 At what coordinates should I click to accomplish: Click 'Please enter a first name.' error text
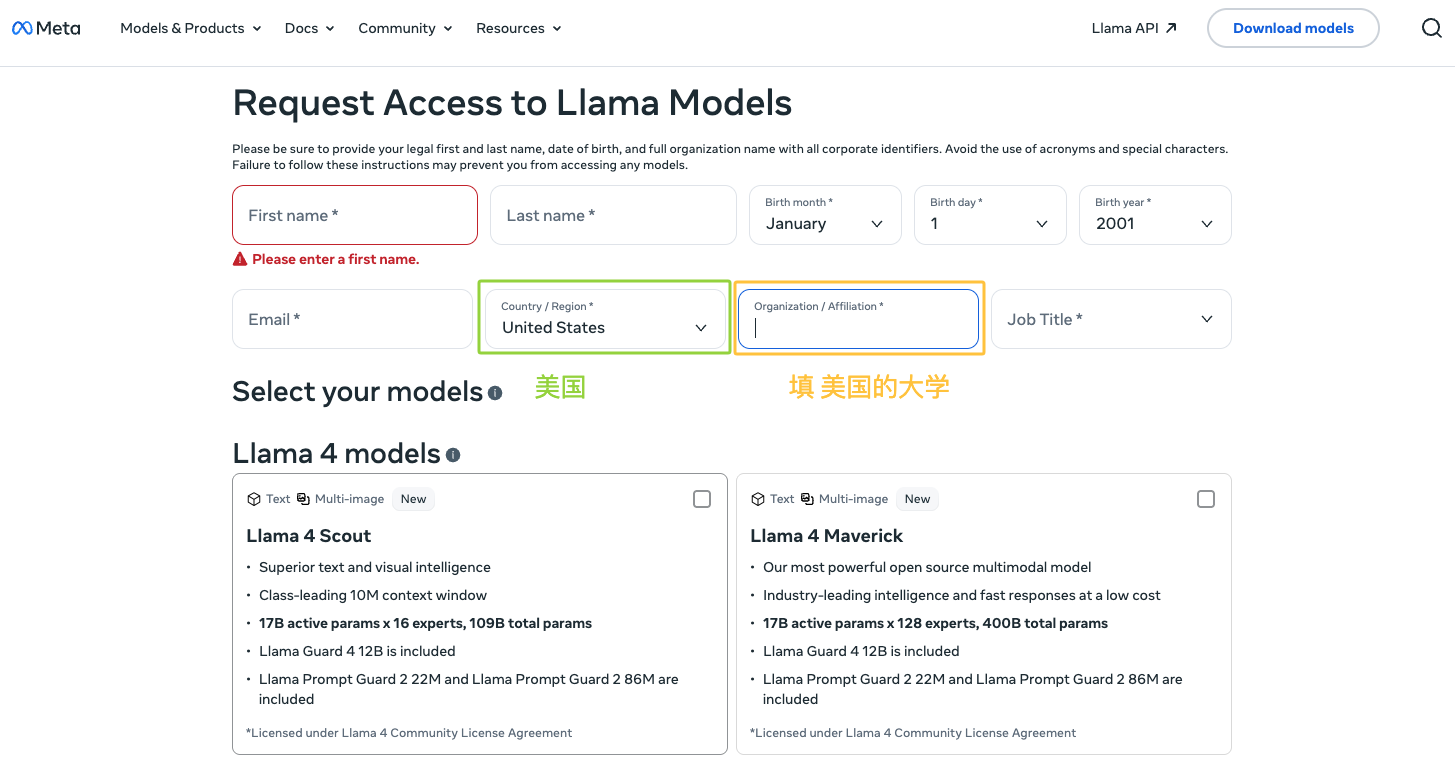[336, 259]
